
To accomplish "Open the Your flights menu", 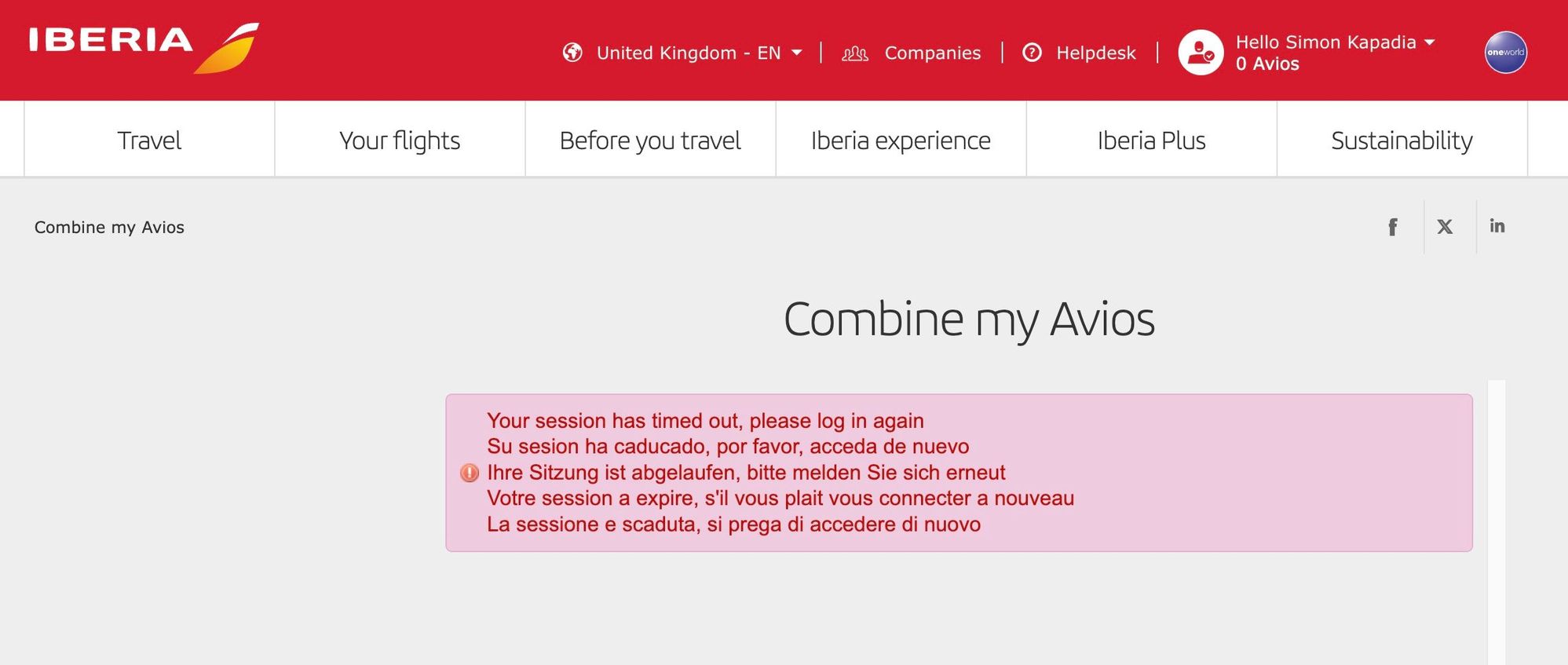I will click(x=400, y=140).
